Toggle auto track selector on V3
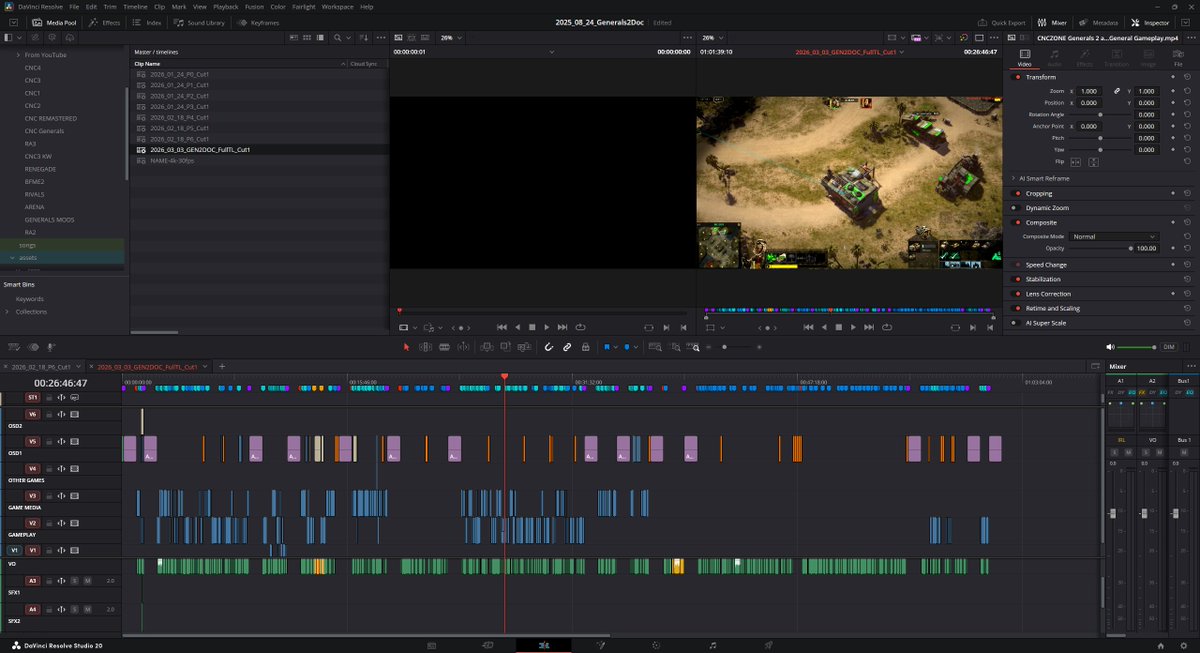The image size is (1200, 653). click(61, 496)
